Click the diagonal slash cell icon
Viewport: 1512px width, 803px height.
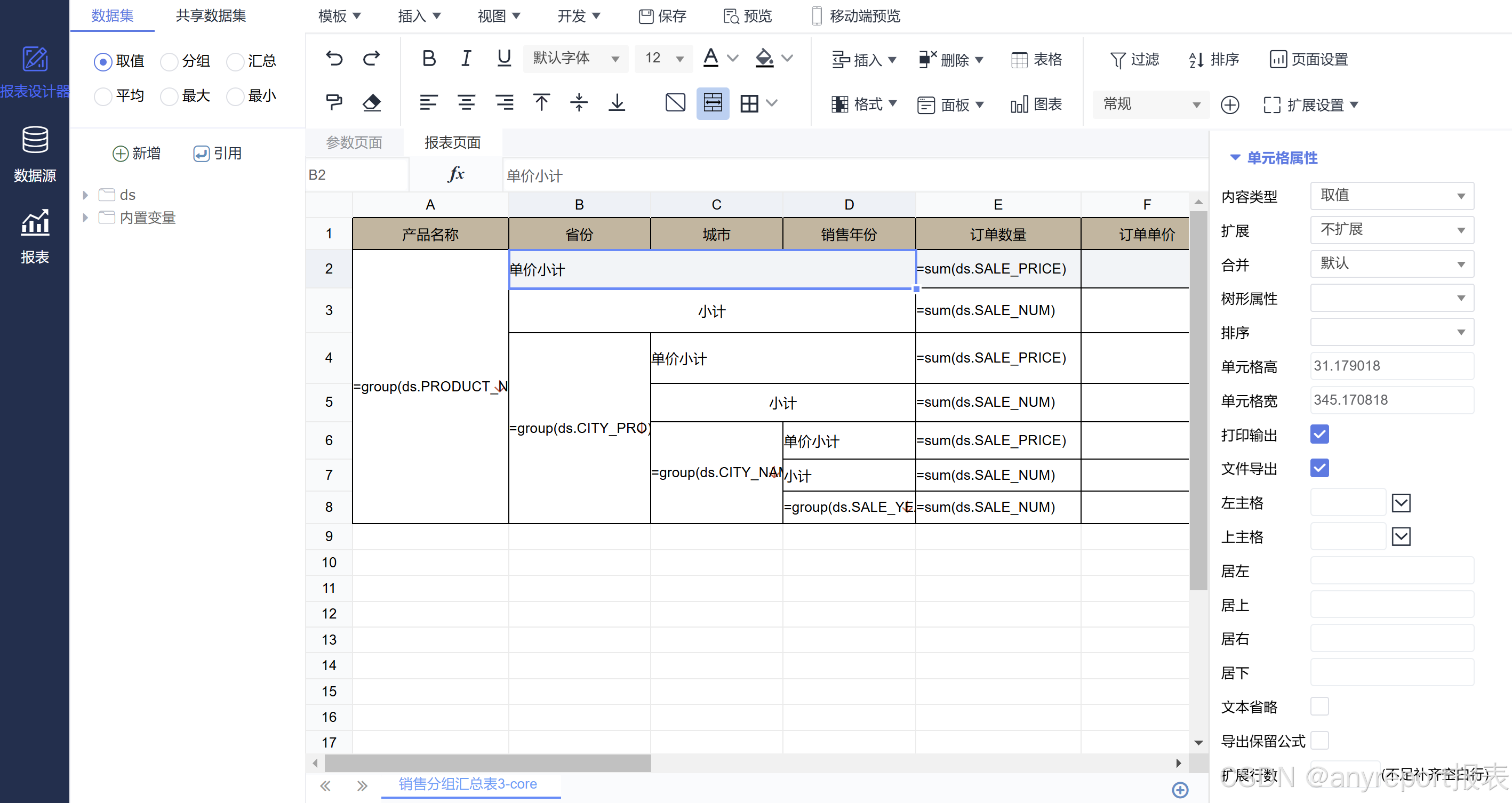click(675, 103)
